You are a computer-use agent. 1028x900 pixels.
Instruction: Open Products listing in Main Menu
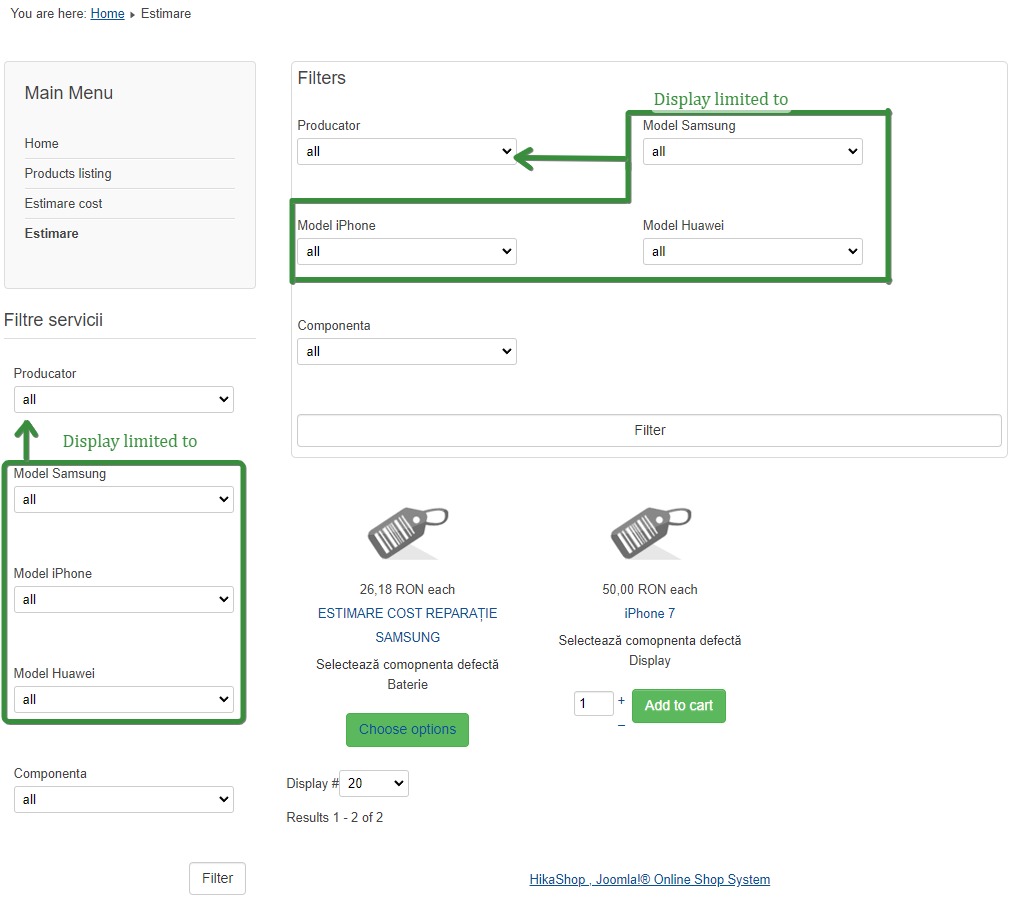point(68,173)
